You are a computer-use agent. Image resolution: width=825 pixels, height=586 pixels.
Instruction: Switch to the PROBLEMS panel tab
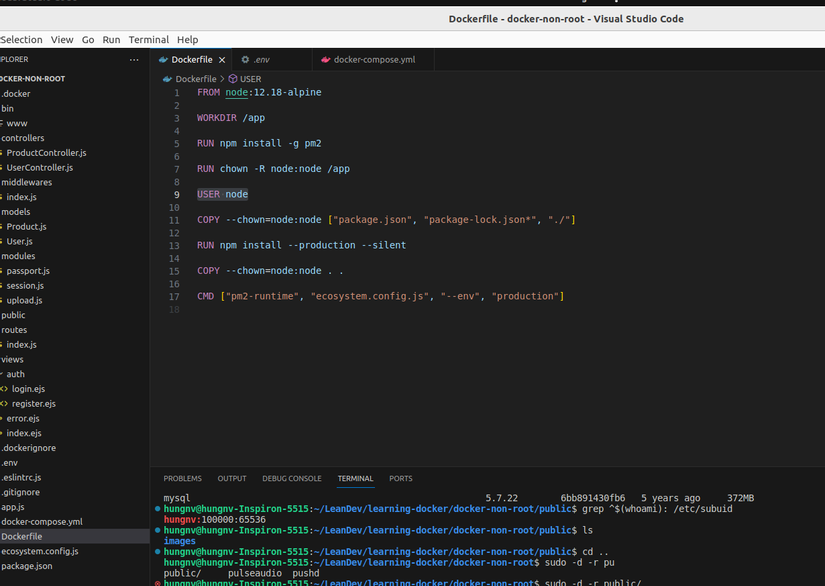pos(182,479)
